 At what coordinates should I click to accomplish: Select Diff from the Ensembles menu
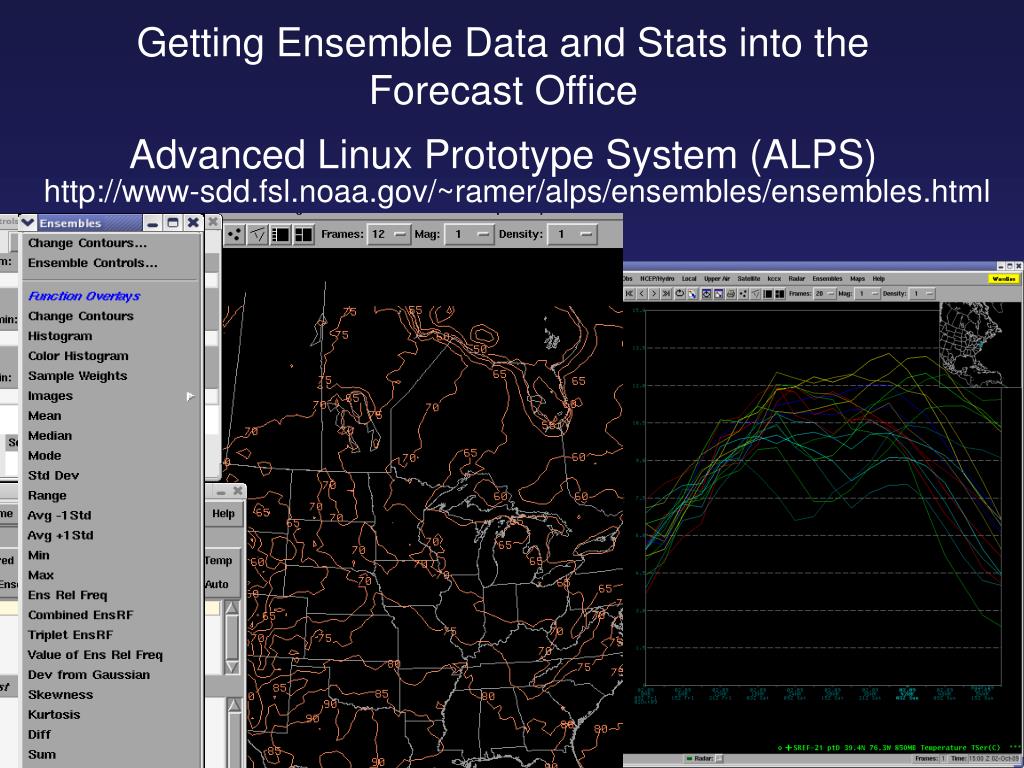(39, 735)
